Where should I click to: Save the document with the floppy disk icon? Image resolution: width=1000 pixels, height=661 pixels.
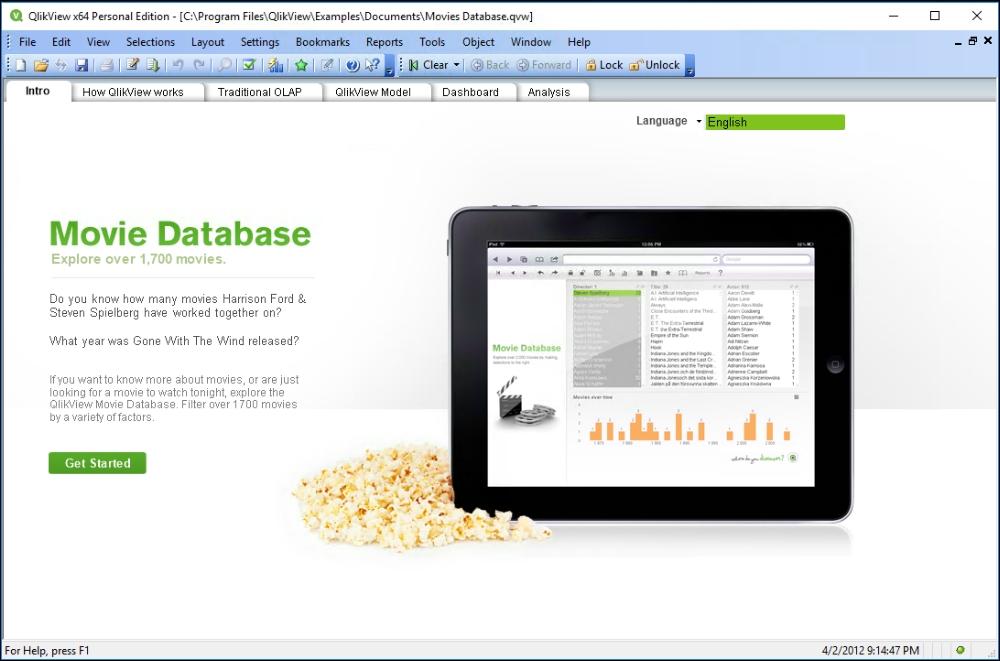82,65
